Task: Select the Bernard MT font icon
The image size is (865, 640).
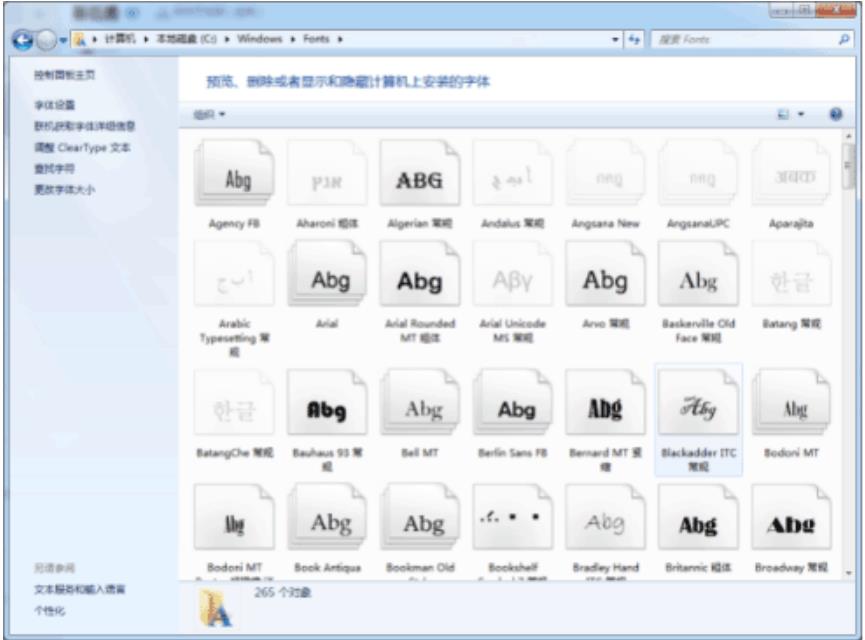Action: tap(605, 403)
